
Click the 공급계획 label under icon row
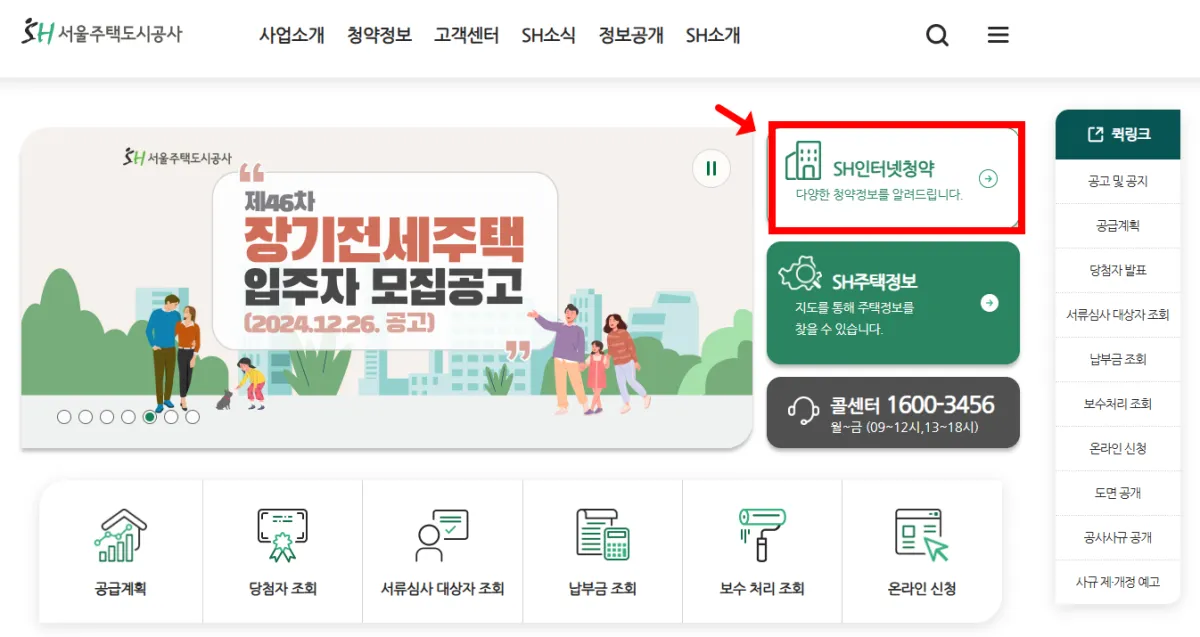[120, 589]
